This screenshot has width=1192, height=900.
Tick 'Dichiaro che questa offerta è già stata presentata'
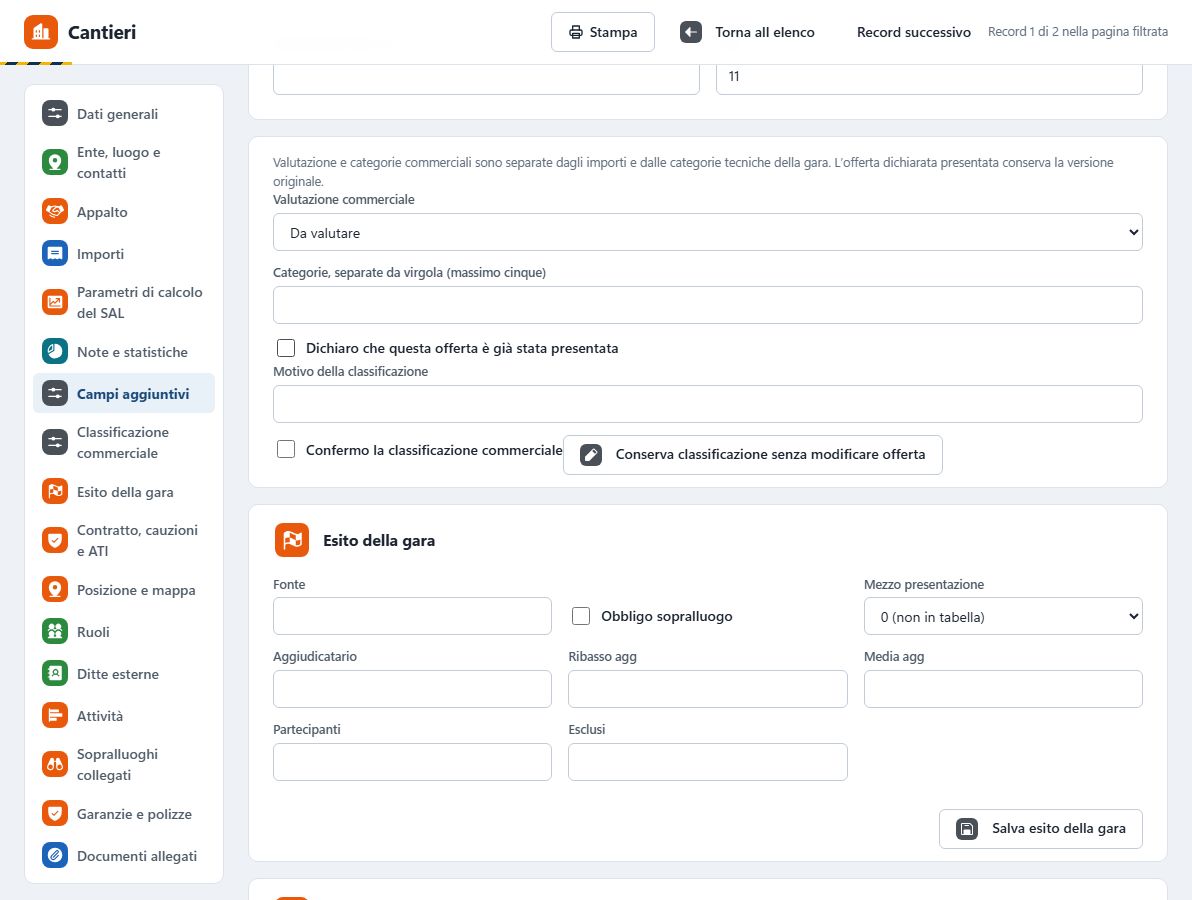point(286,348)
